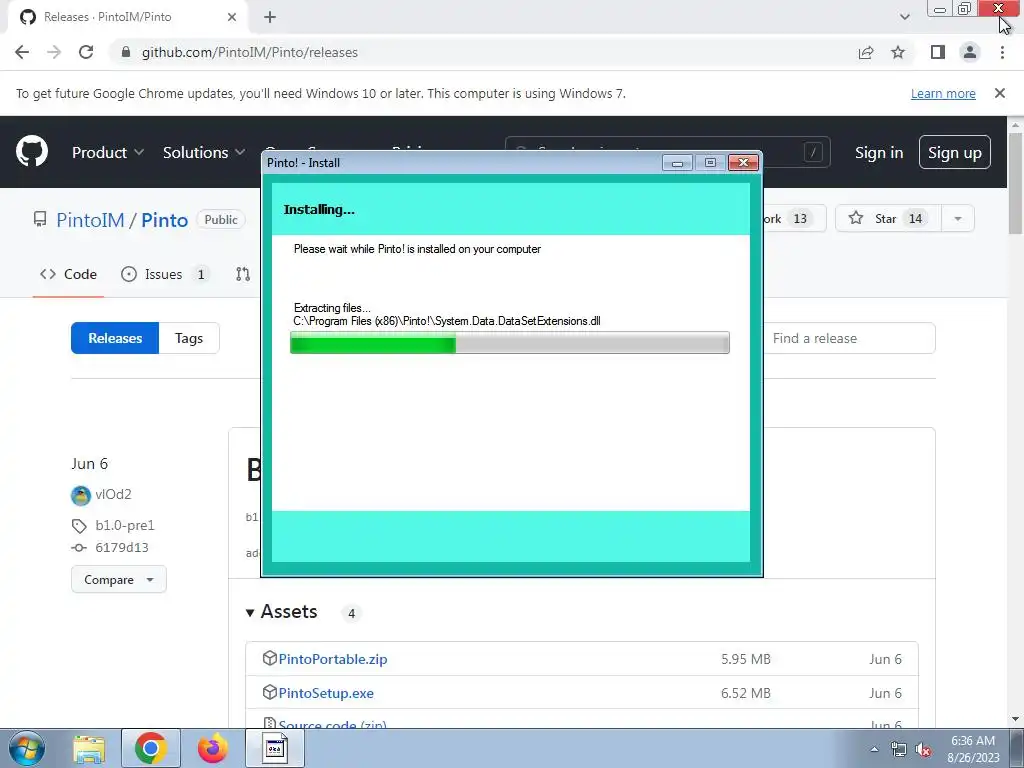Open a new Chrome tab with plus icon
The width and height of the screenshot is (1024, 768).
[x=270, y=17]
